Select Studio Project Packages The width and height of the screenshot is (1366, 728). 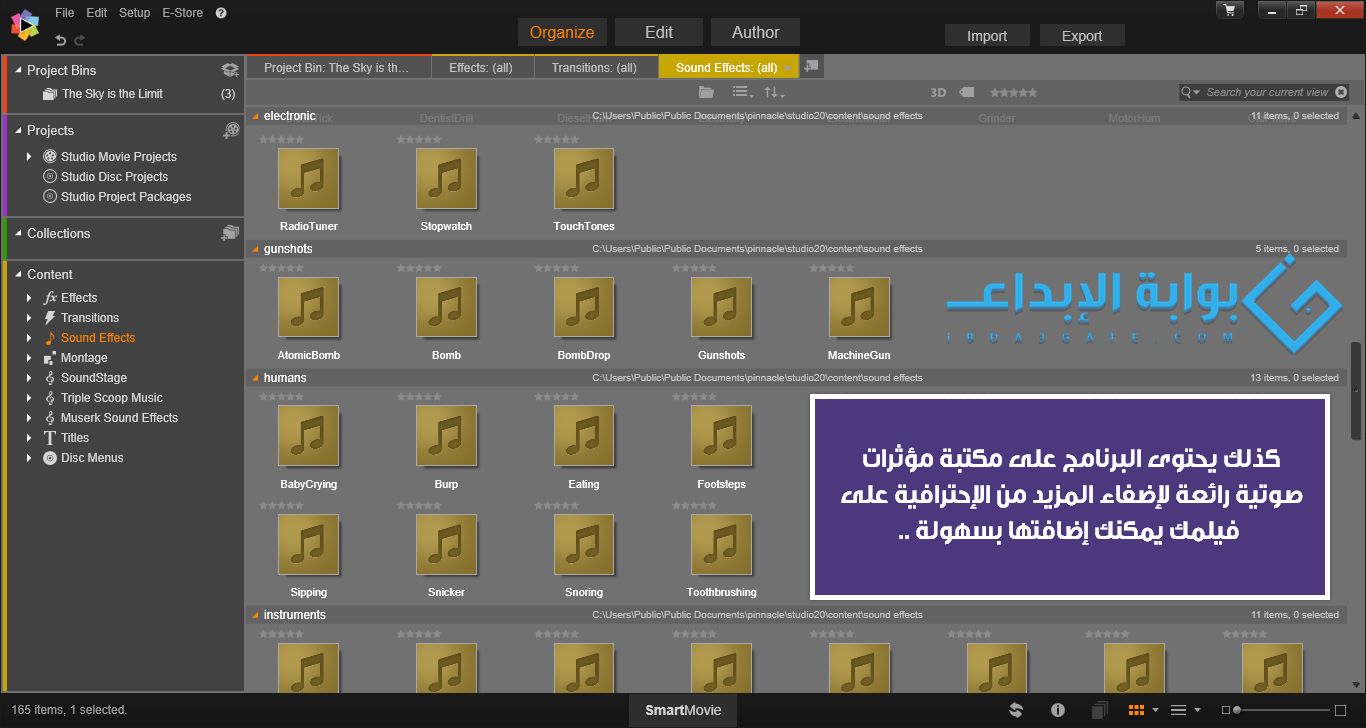click(126, 197)
